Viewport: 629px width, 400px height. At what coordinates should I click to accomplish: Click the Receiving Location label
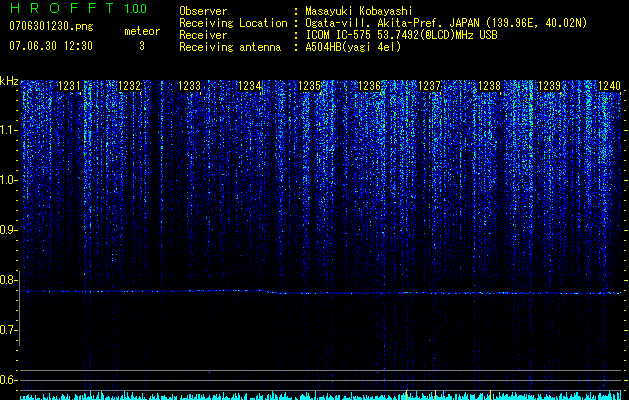click(x=233, y=23)
